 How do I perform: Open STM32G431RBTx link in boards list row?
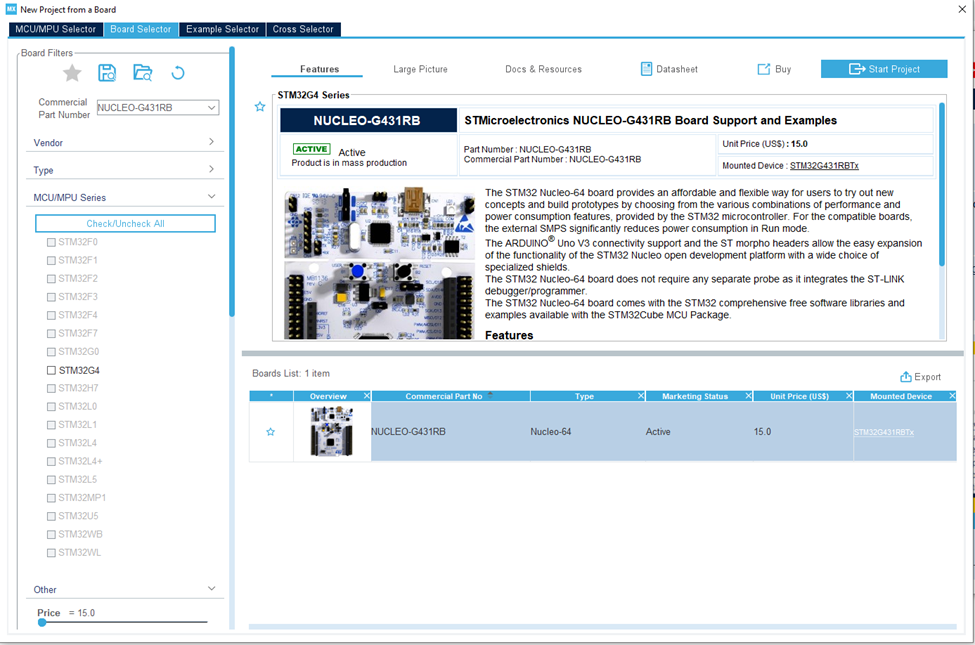[884, 432]
